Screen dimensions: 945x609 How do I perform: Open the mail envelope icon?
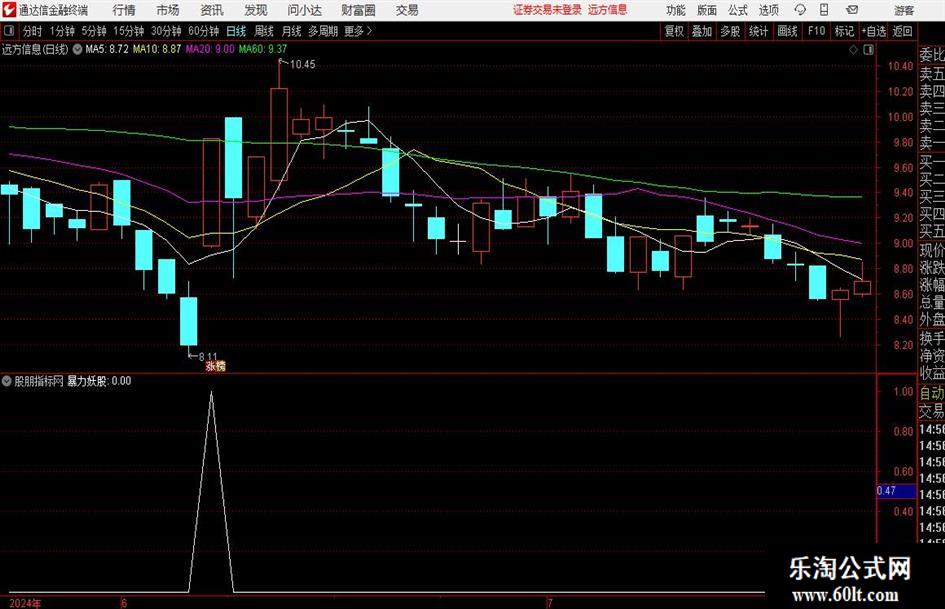pos(852,10)
